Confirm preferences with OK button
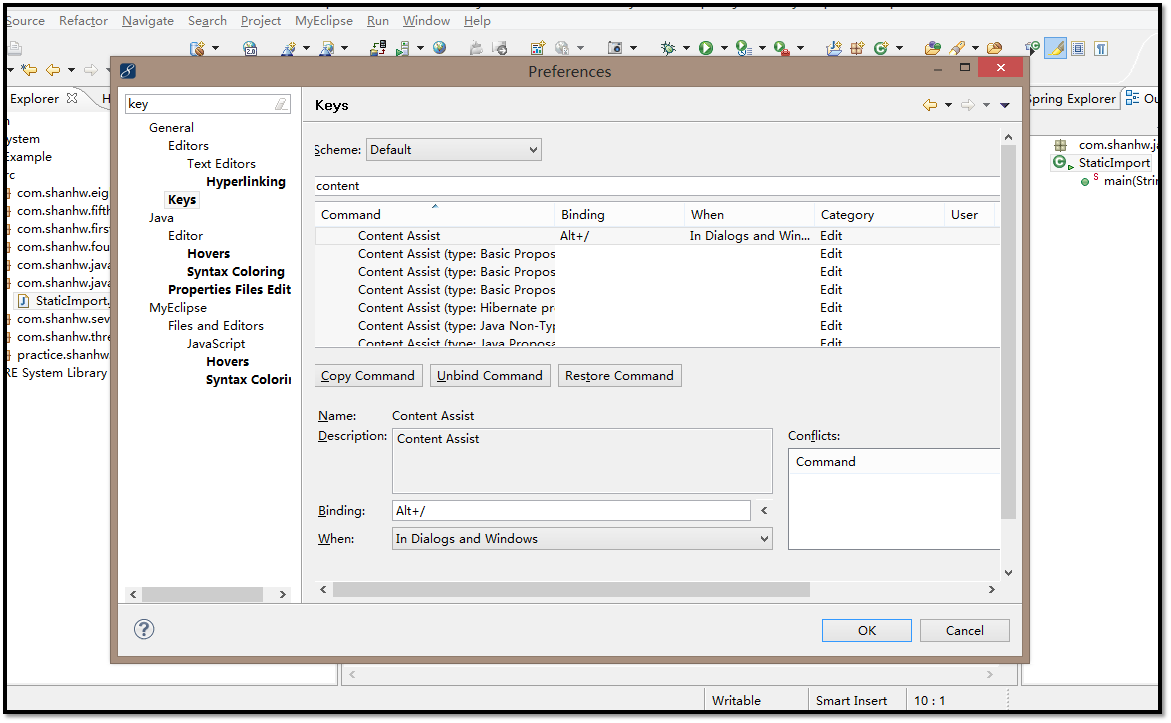This screenshot has width=1171, height=723. [866, 630]
